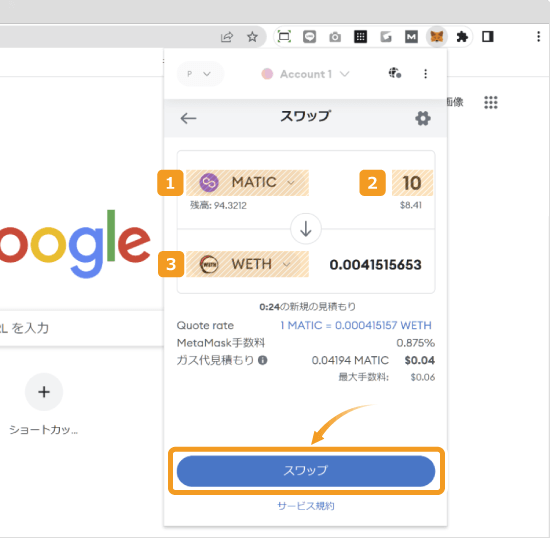Image resolution: width=550 pixels, height=538 pixels.
Task: Bookmark this page with the star icon
Action: coord(252,36)
